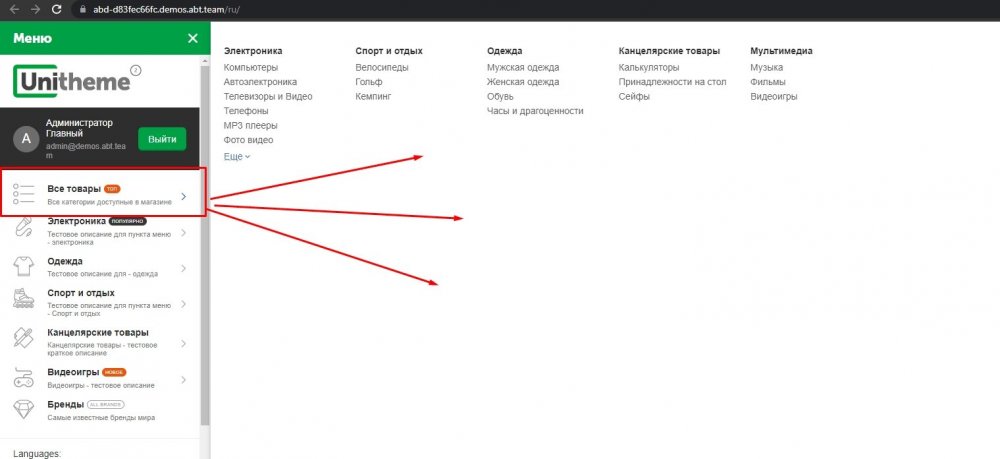Click the administrator avatar icon
The height and width of the screenshot is (459, 1000).
tap(27, 140)
